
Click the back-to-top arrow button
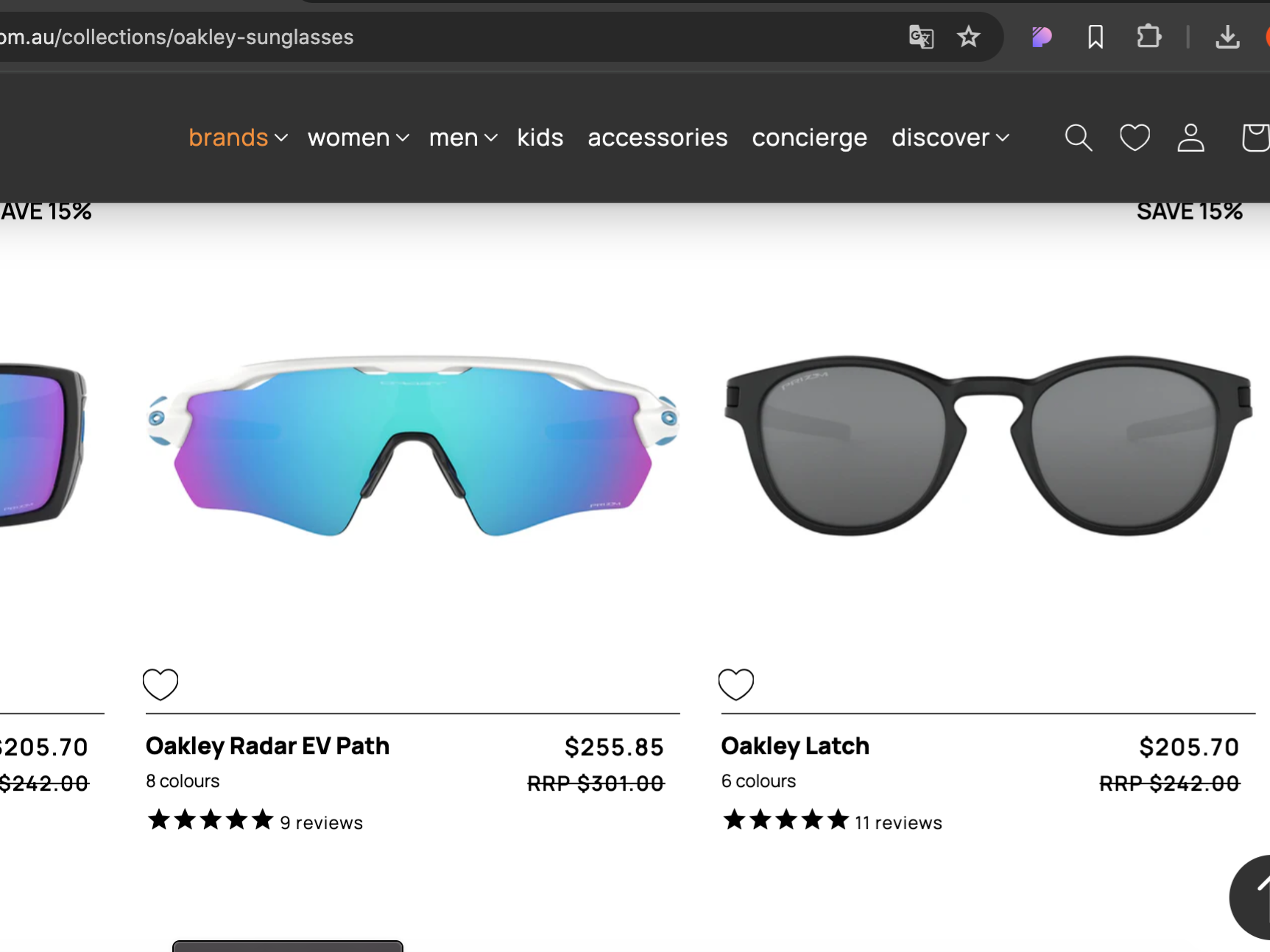1252,897
